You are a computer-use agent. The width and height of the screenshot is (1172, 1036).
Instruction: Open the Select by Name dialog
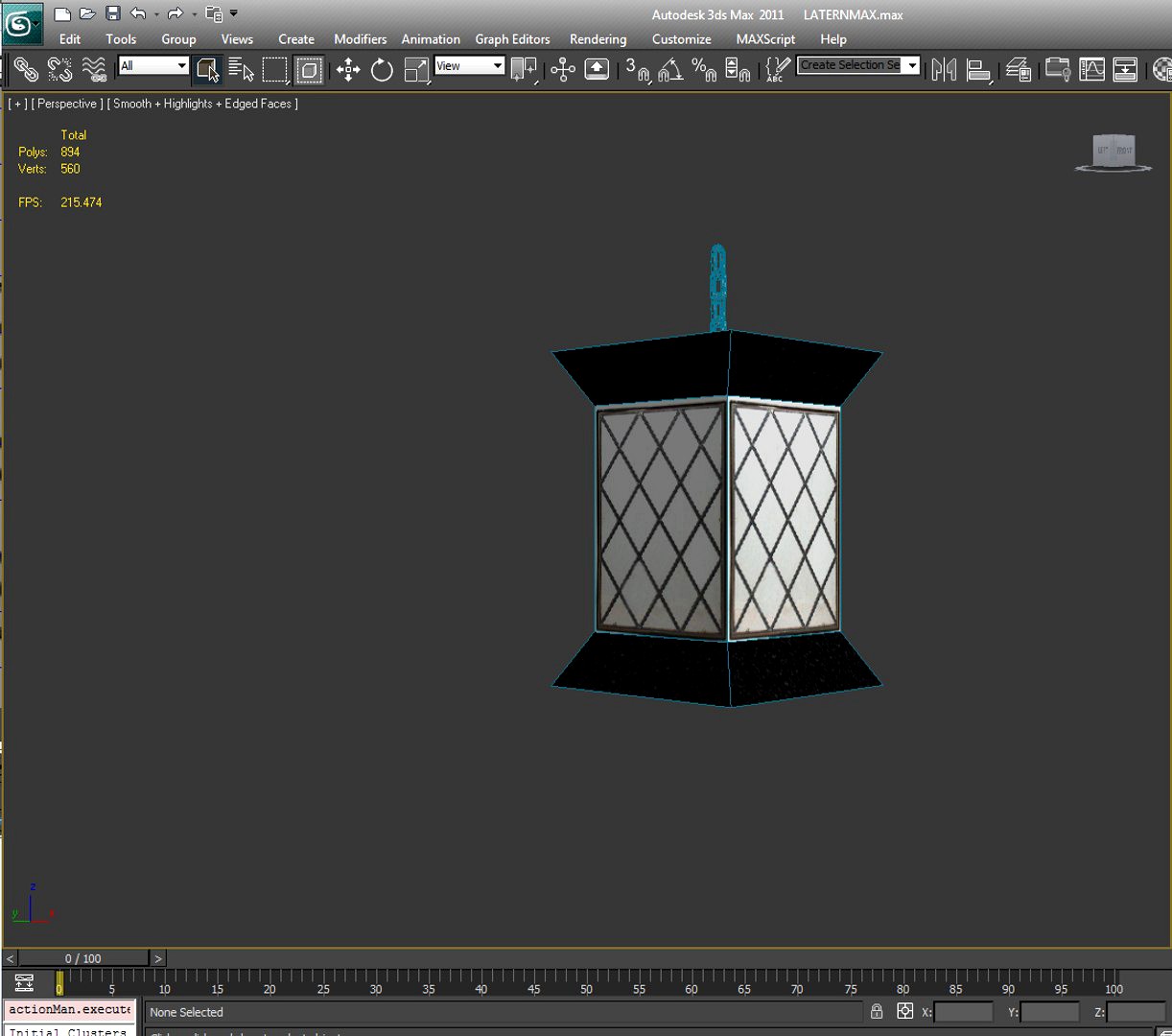(x=239, y=69)
